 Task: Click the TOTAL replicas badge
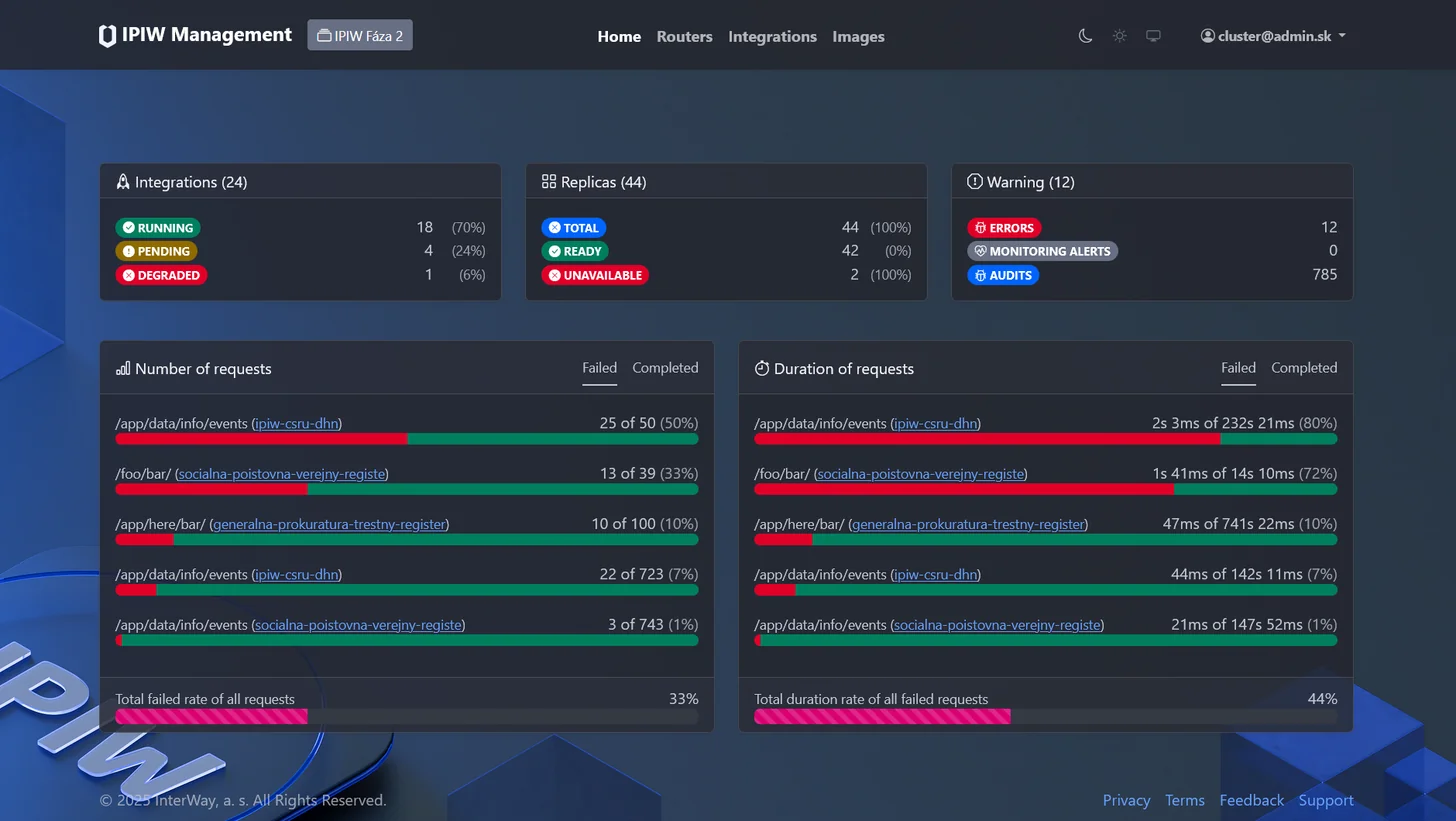(574, 228)
